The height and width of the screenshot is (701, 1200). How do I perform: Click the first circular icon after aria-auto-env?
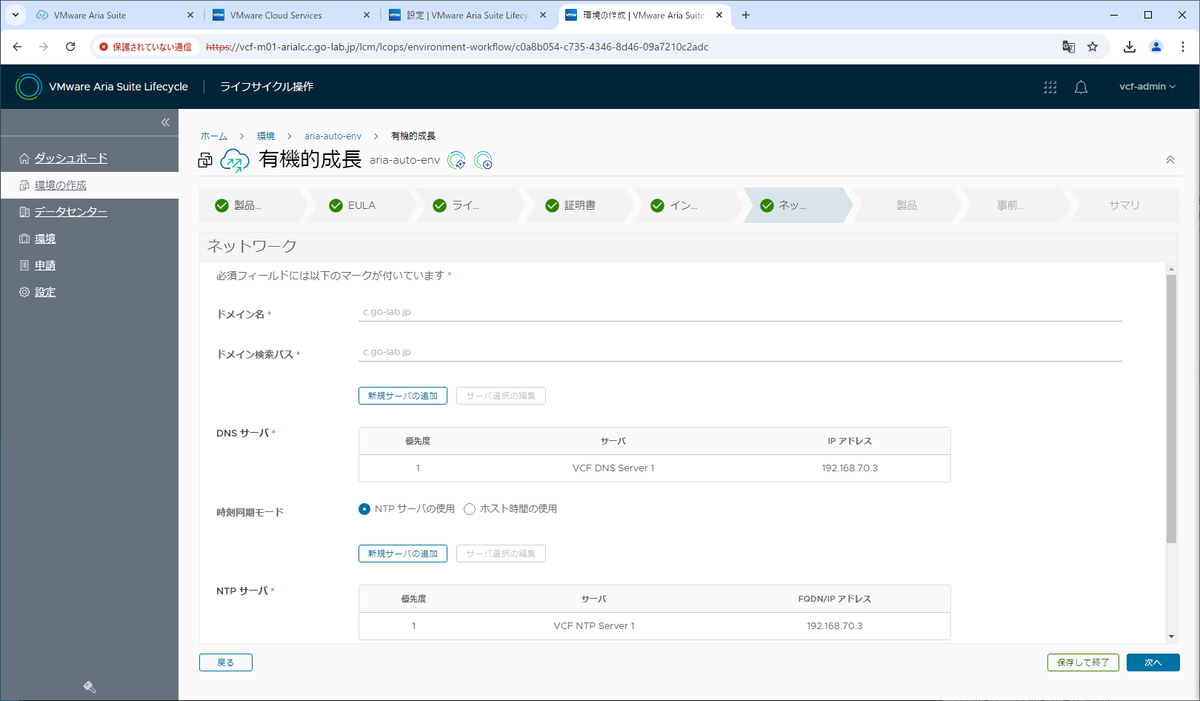pos(457,160)
